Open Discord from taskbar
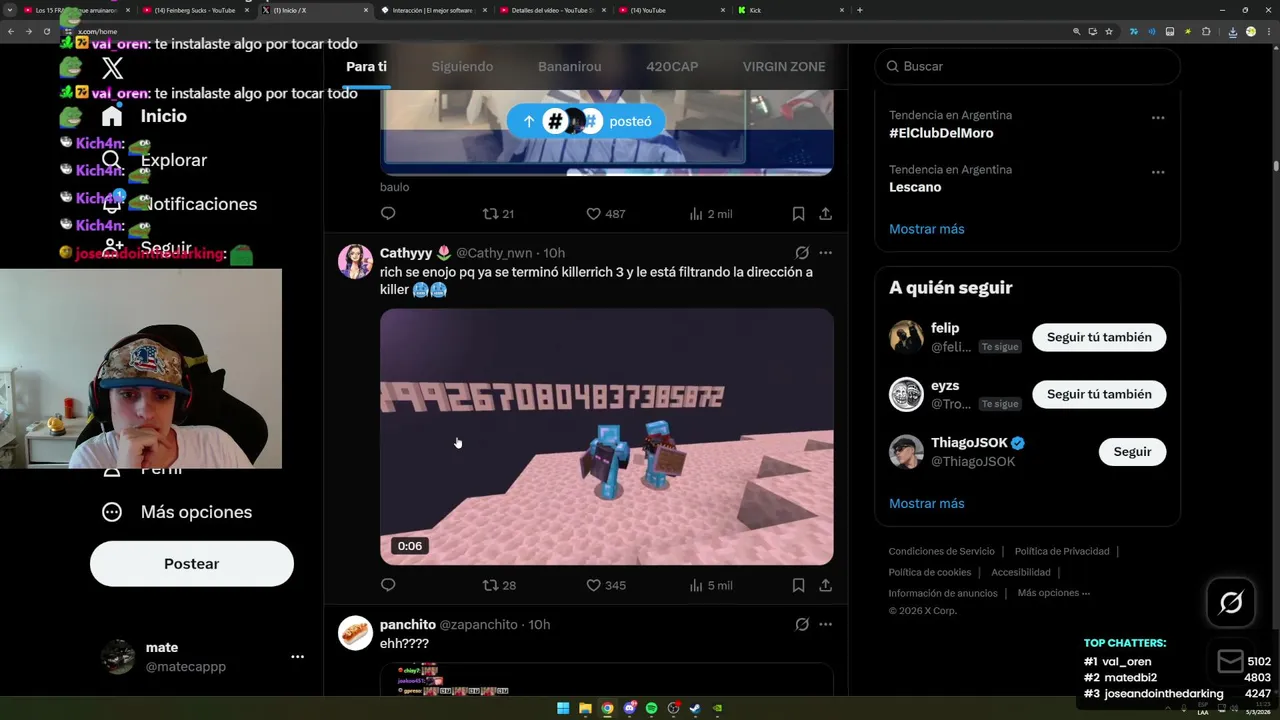Screen dimensions: 1280x720 click(x=629, y=708)
